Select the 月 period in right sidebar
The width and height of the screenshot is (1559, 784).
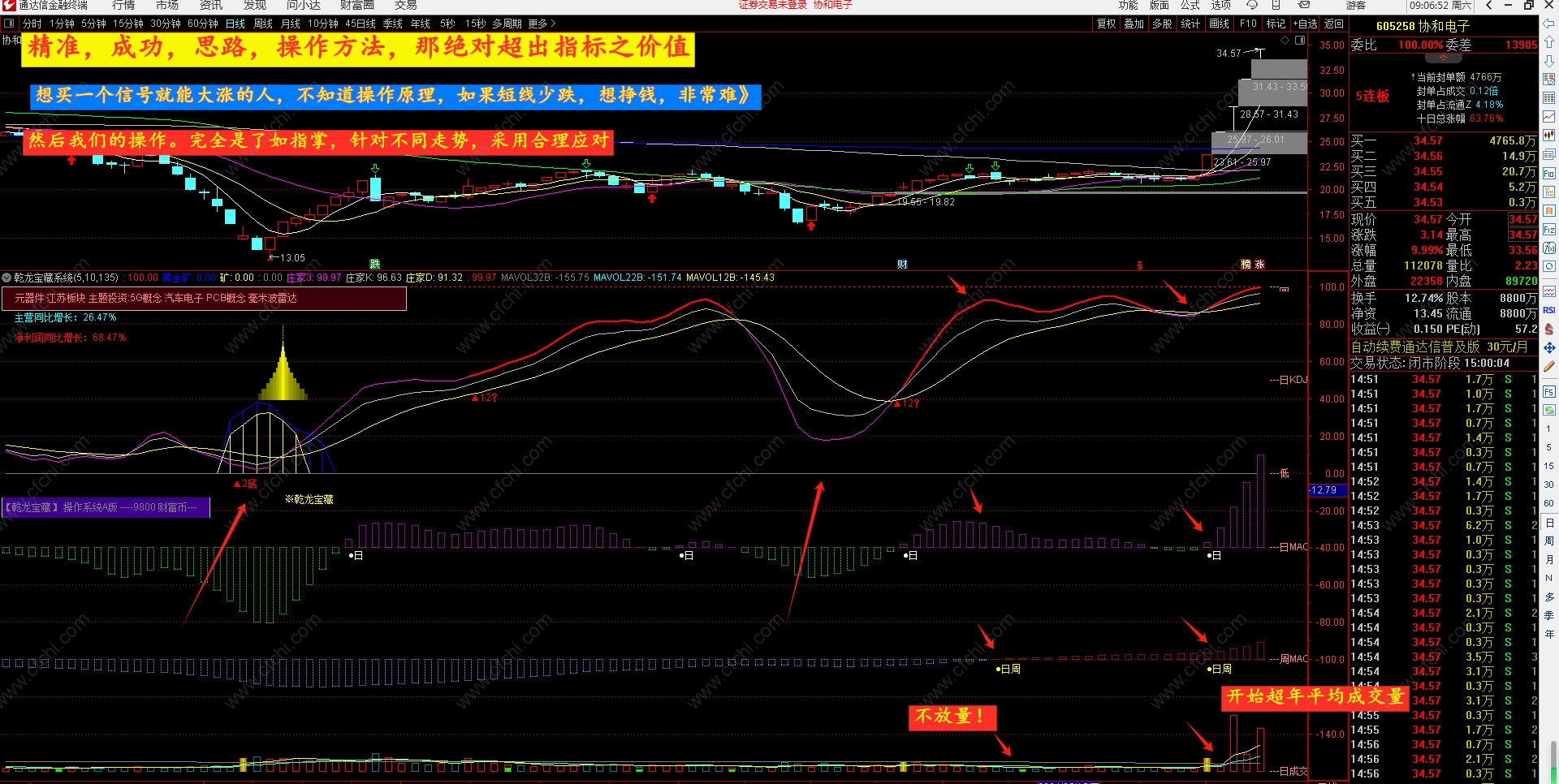click(1549, 559)
